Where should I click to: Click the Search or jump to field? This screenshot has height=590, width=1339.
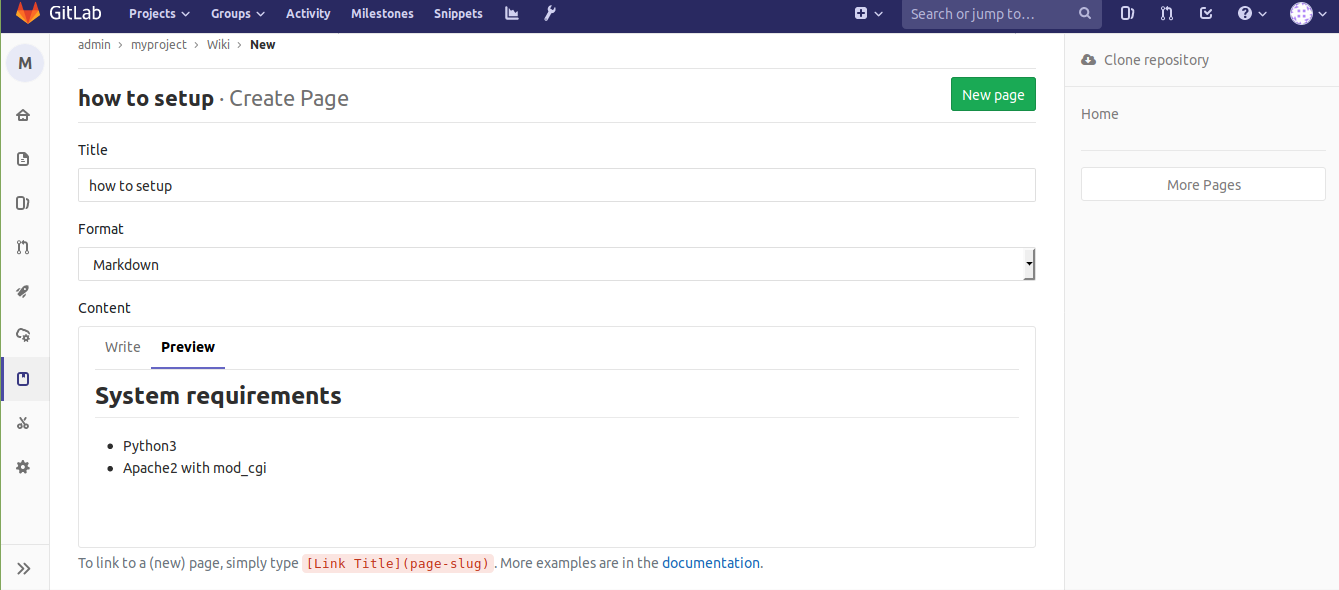point(1002,14)
